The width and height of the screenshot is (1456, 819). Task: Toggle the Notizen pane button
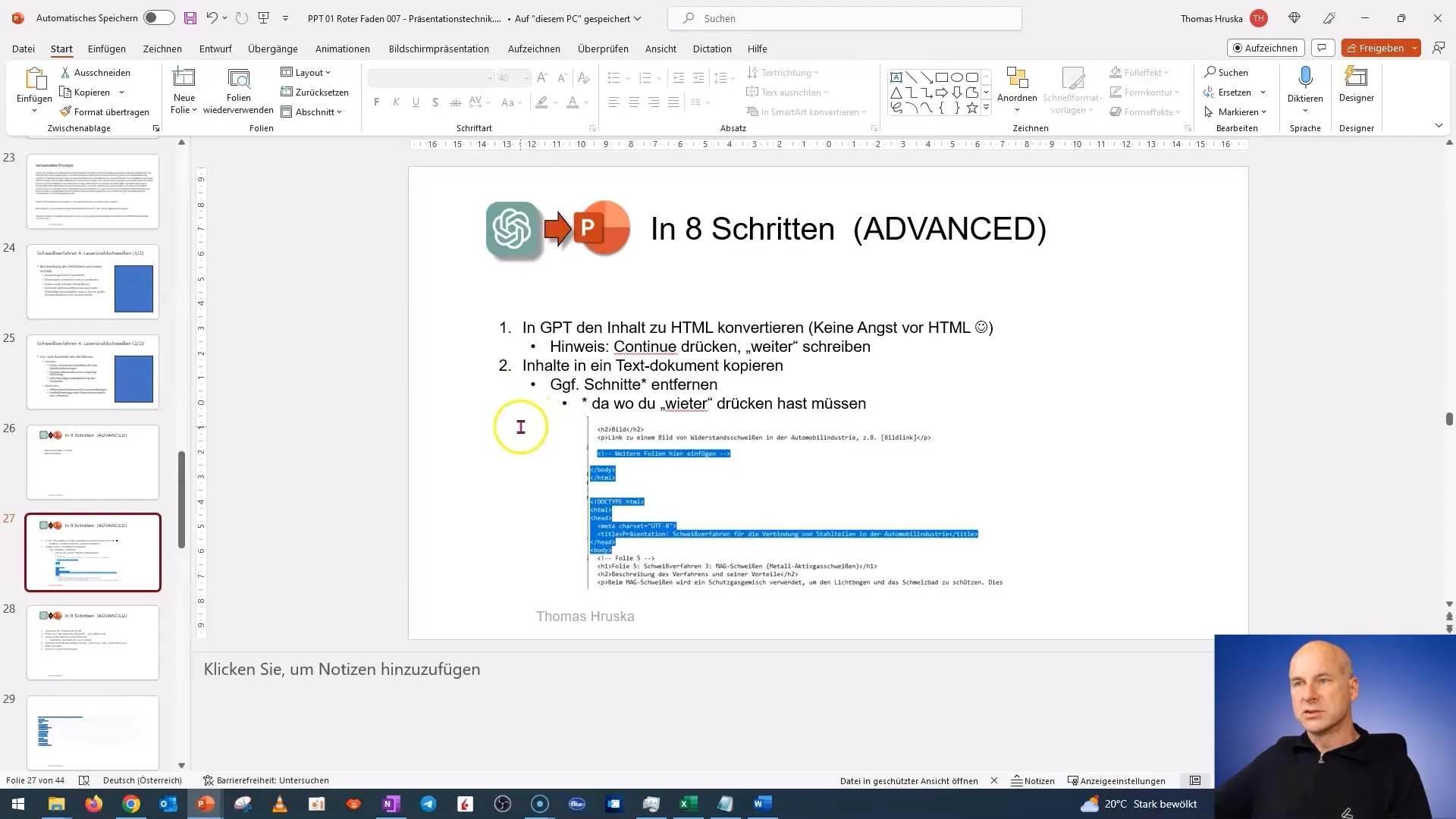coord(1033,780)
